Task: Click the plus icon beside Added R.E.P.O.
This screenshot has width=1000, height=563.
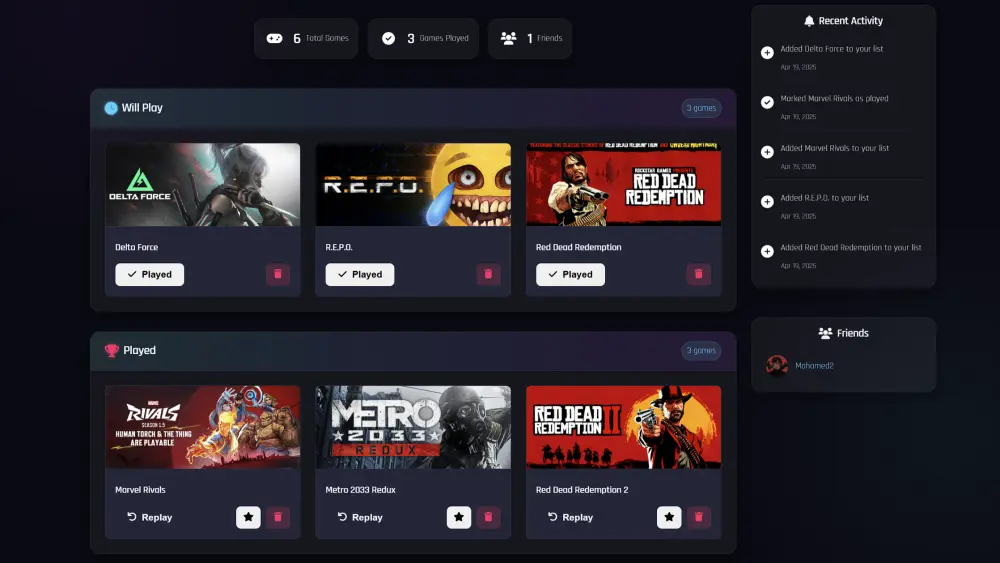Action: (x=767, y=201)
